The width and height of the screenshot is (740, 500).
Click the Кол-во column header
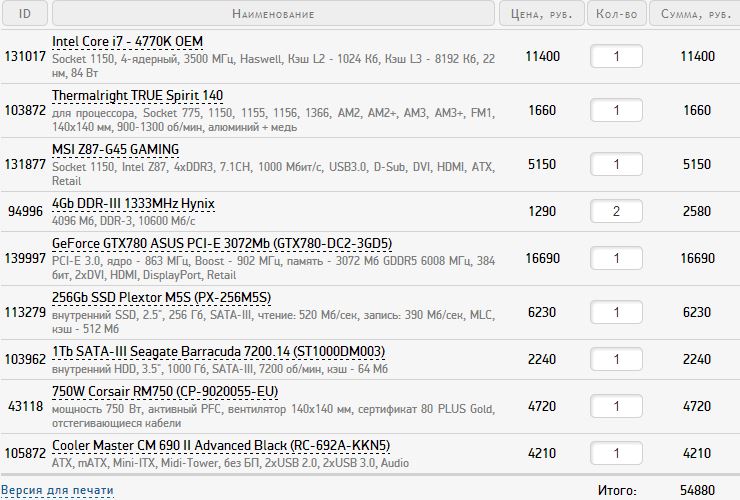tap(617, 13)
